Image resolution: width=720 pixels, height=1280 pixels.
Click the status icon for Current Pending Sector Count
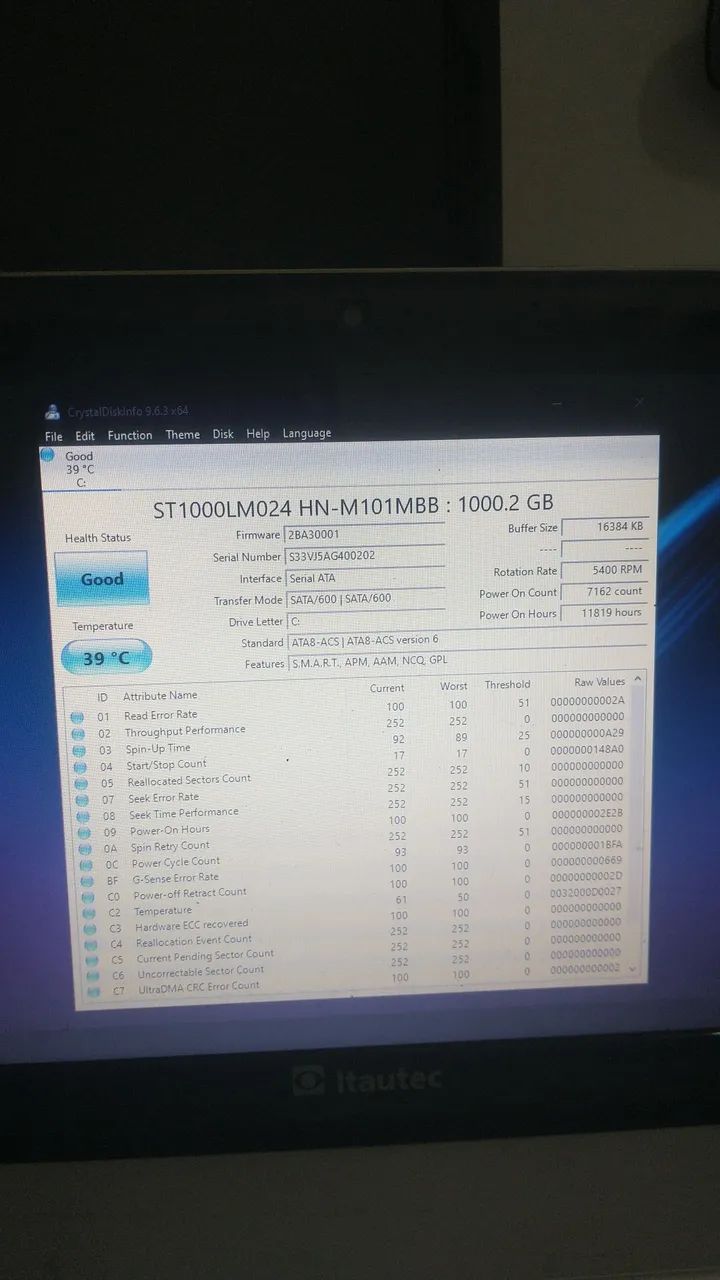tap(91, 960)
